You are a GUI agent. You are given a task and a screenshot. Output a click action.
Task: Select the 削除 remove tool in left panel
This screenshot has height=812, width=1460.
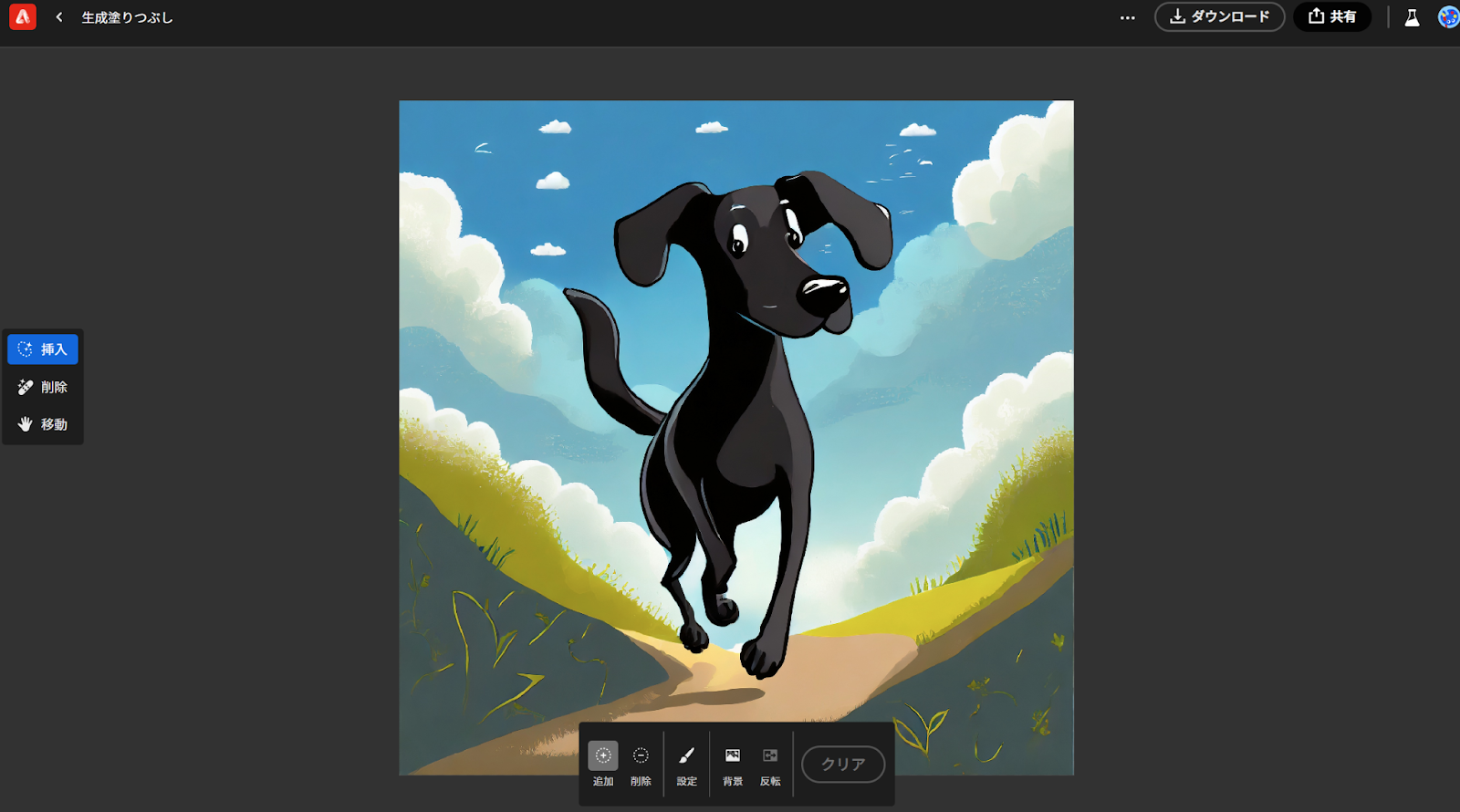[43, 387]
